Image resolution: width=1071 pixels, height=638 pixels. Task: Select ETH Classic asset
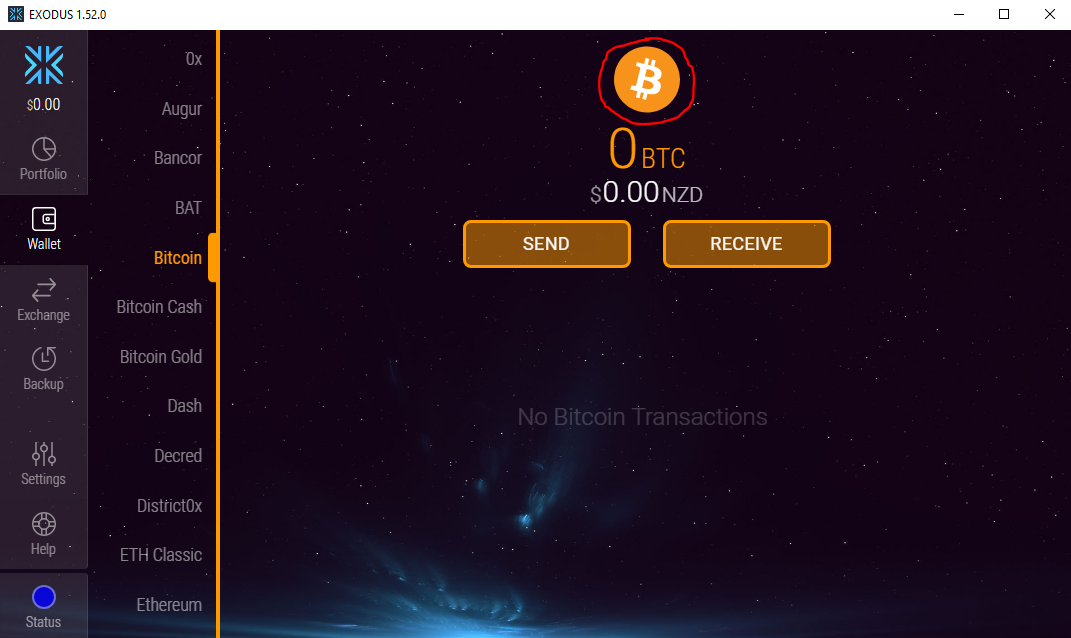(161, 555)
